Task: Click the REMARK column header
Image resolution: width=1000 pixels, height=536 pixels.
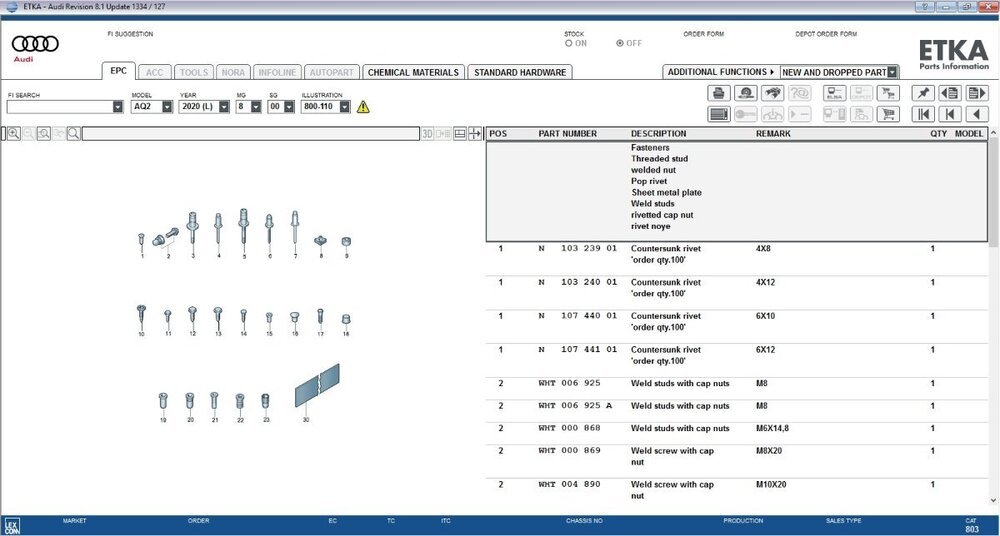Action: point(773,134)
